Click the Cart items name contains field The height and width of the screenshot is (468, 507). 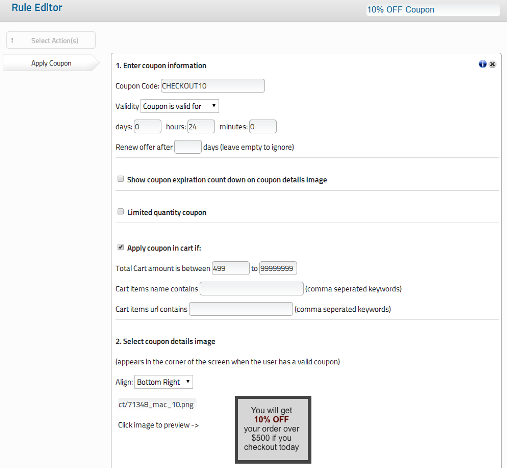252,289
